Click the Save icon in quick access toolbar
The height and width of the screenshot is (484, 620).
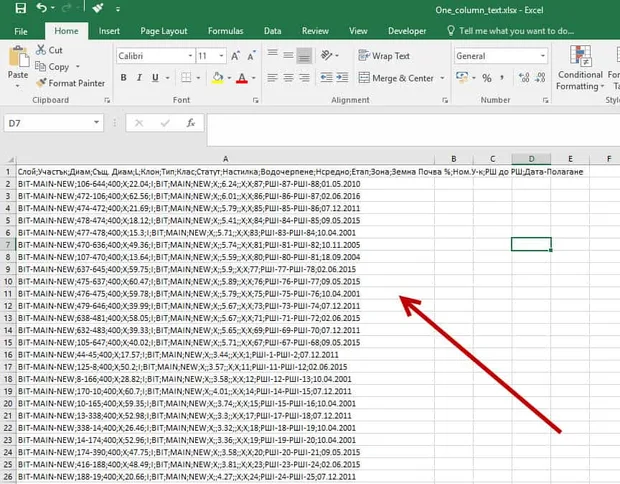click(20, 8)
